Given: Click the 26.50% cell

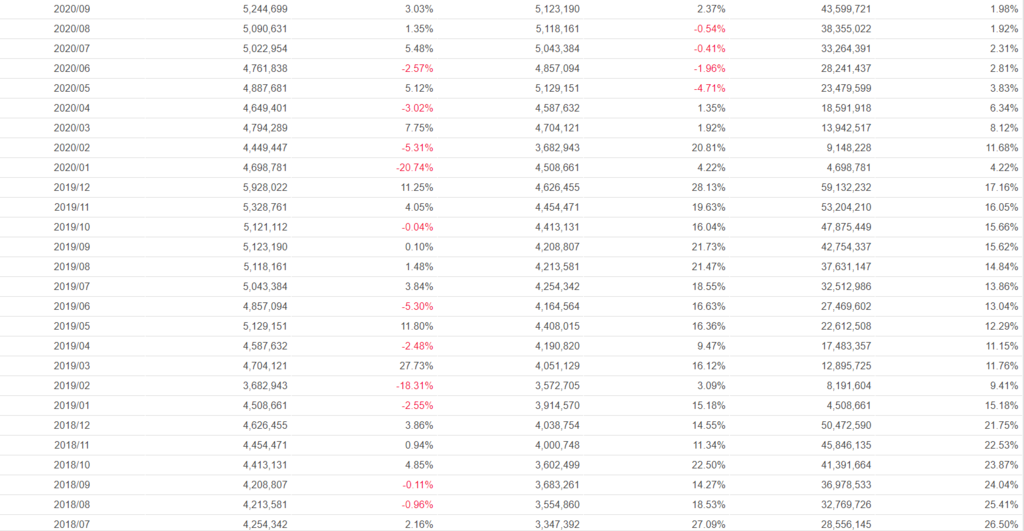Looking at the screenshot, I should pyautogui.click(x=1001, y=524).
